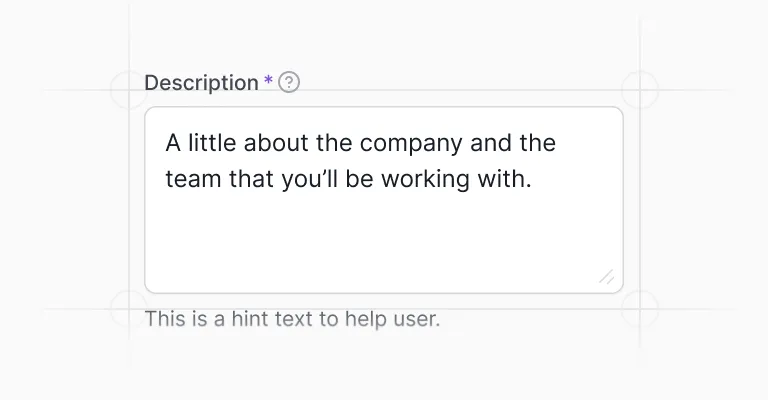
Task: Click the word "you'll" in the description
Action: (310, 179)
